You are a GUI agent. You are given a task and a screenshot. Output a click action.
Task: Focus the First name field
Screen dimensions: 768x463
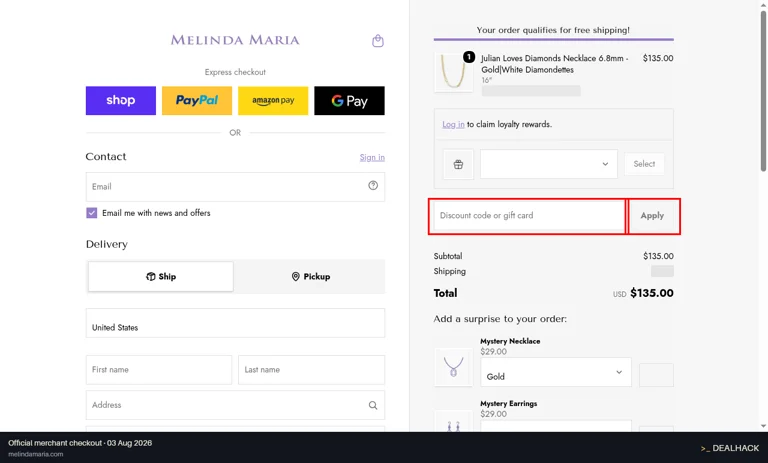(x=159, y=370)
